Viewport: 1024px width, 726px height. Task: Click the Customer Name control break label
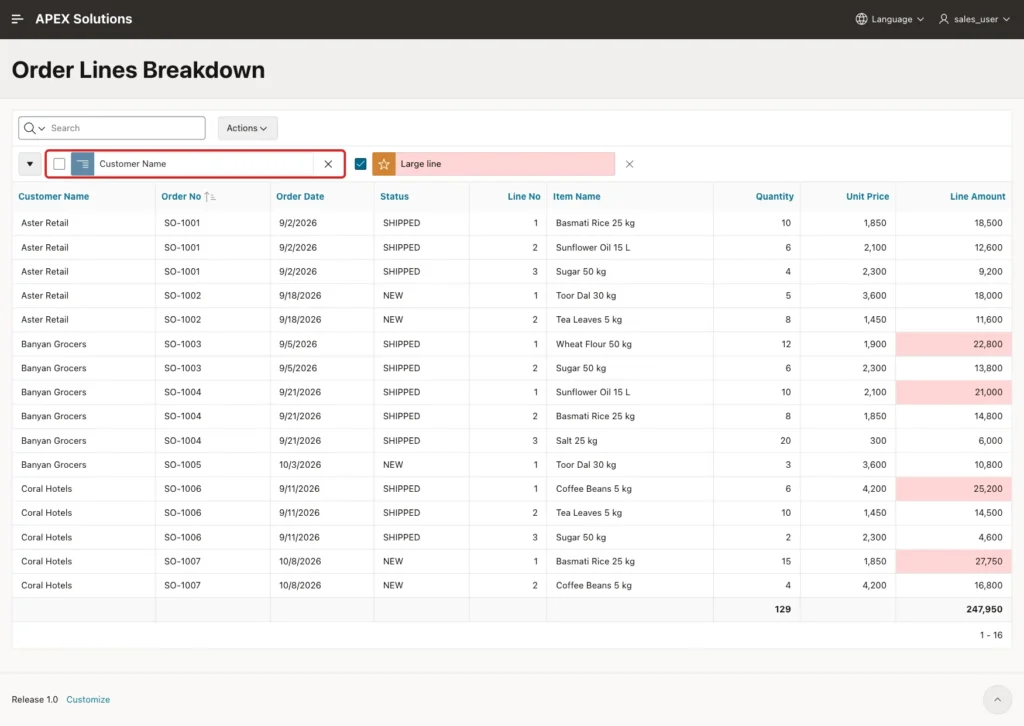click(133, 164)
